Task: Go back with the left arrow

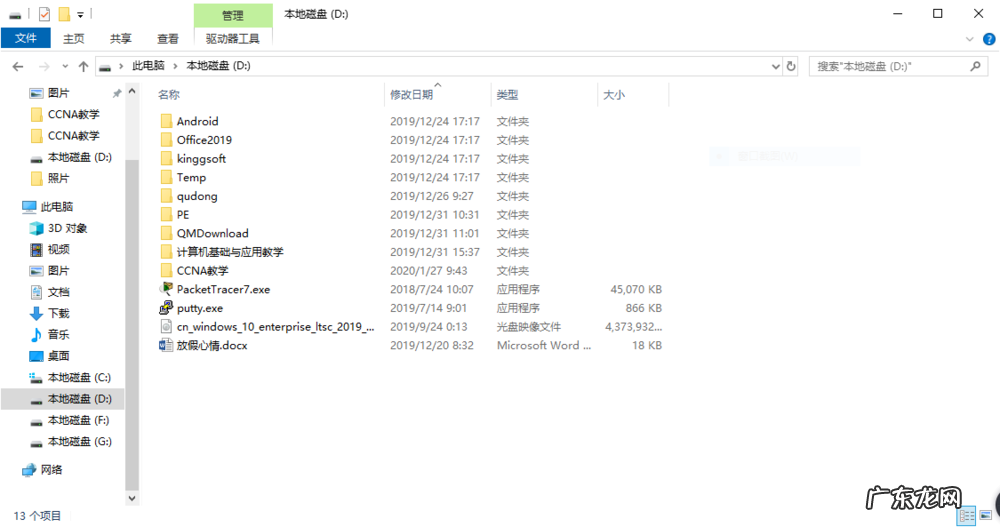Action: click(x=18, y=66)
